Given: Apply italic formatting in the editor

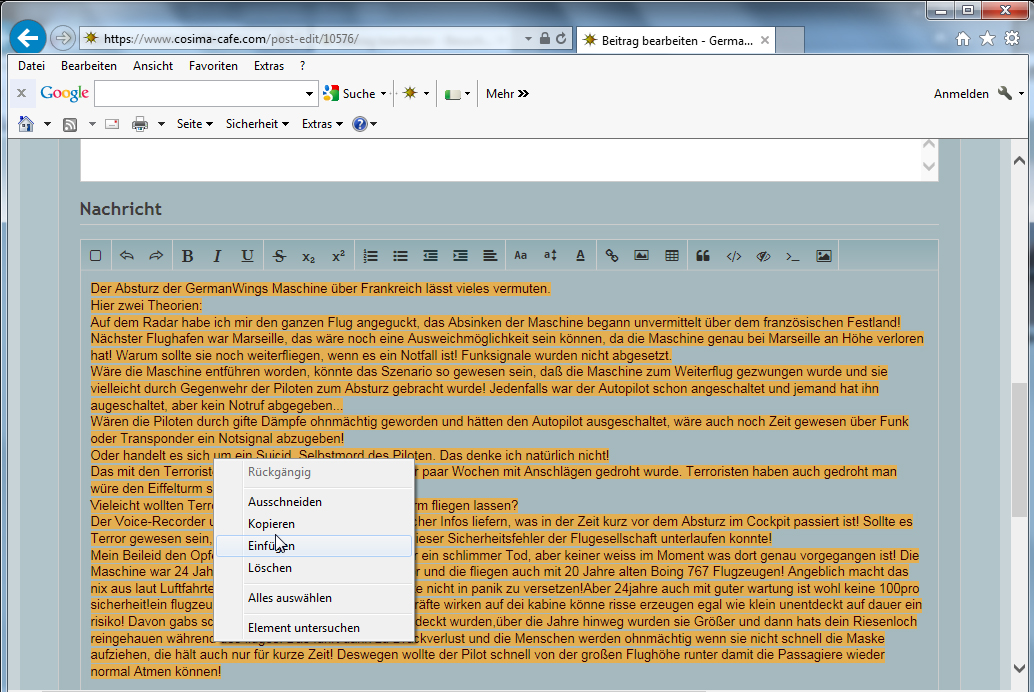Looking at the screenshot, I should (x=217, y=256).
